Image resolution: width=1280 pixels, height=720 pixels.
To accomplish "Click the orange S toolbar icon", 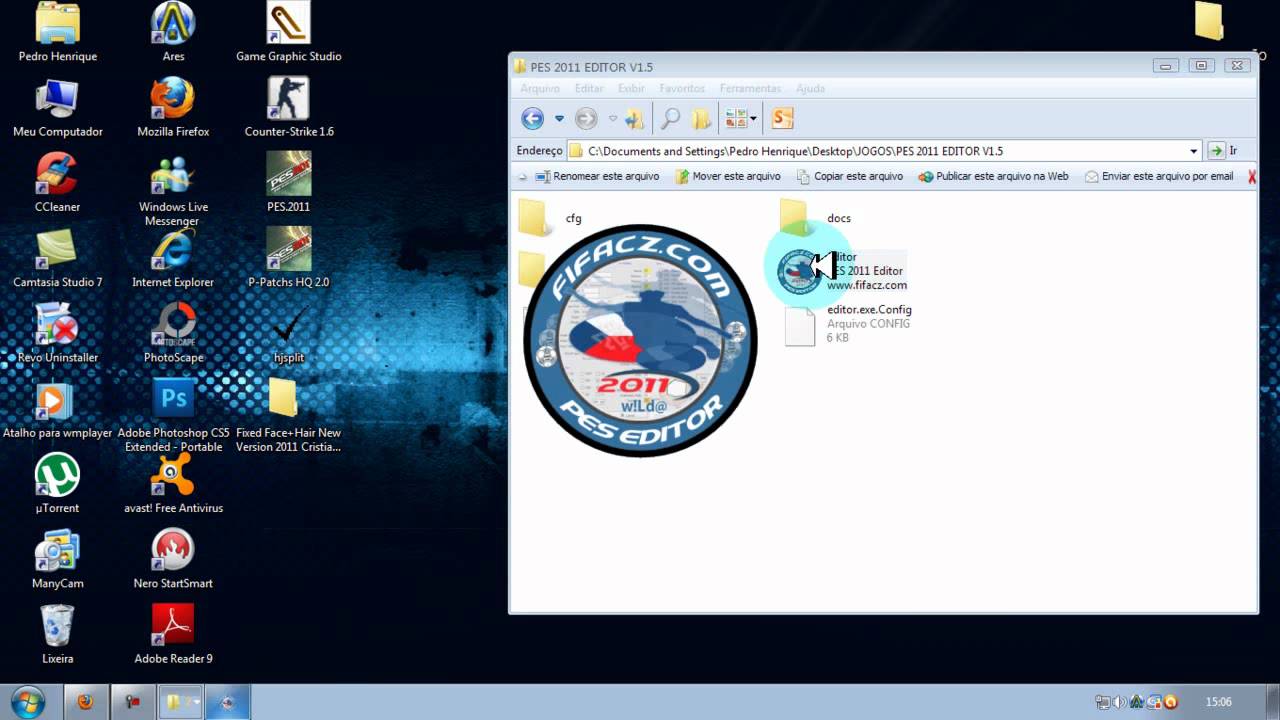I will coord(782,119).
